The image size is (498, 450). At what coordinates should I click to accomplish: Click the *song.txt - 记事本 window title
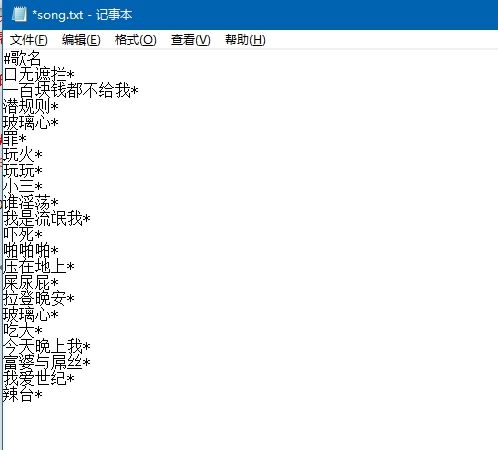[x=82, y=15]
